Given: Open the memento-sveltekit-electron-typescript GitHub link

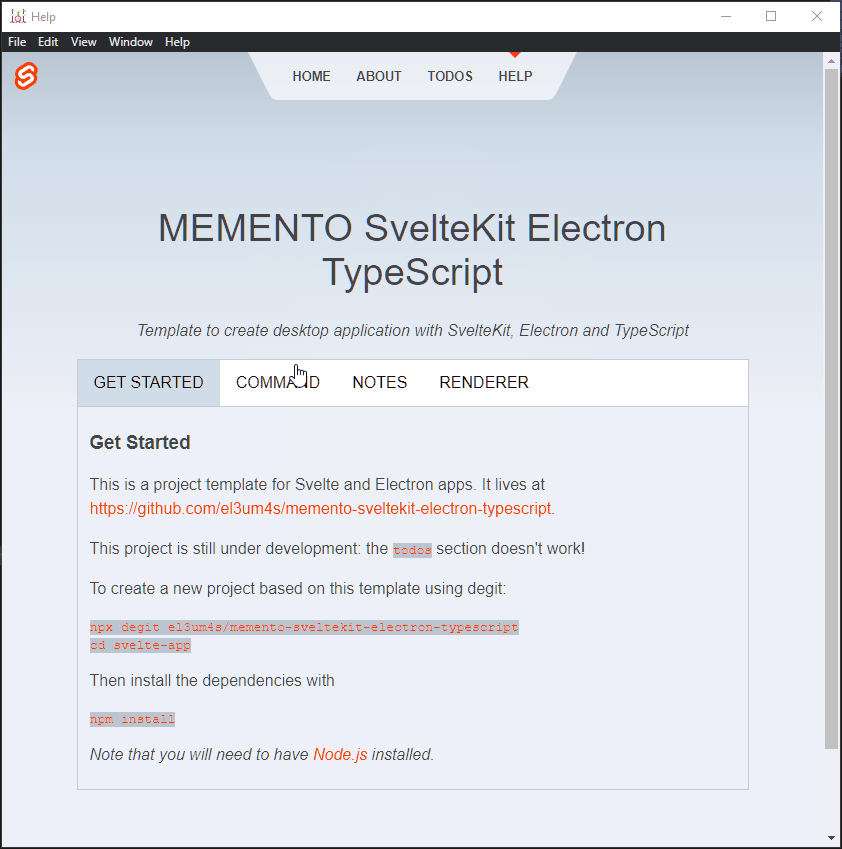Looking at the screenshot, I should pos(320,510).
